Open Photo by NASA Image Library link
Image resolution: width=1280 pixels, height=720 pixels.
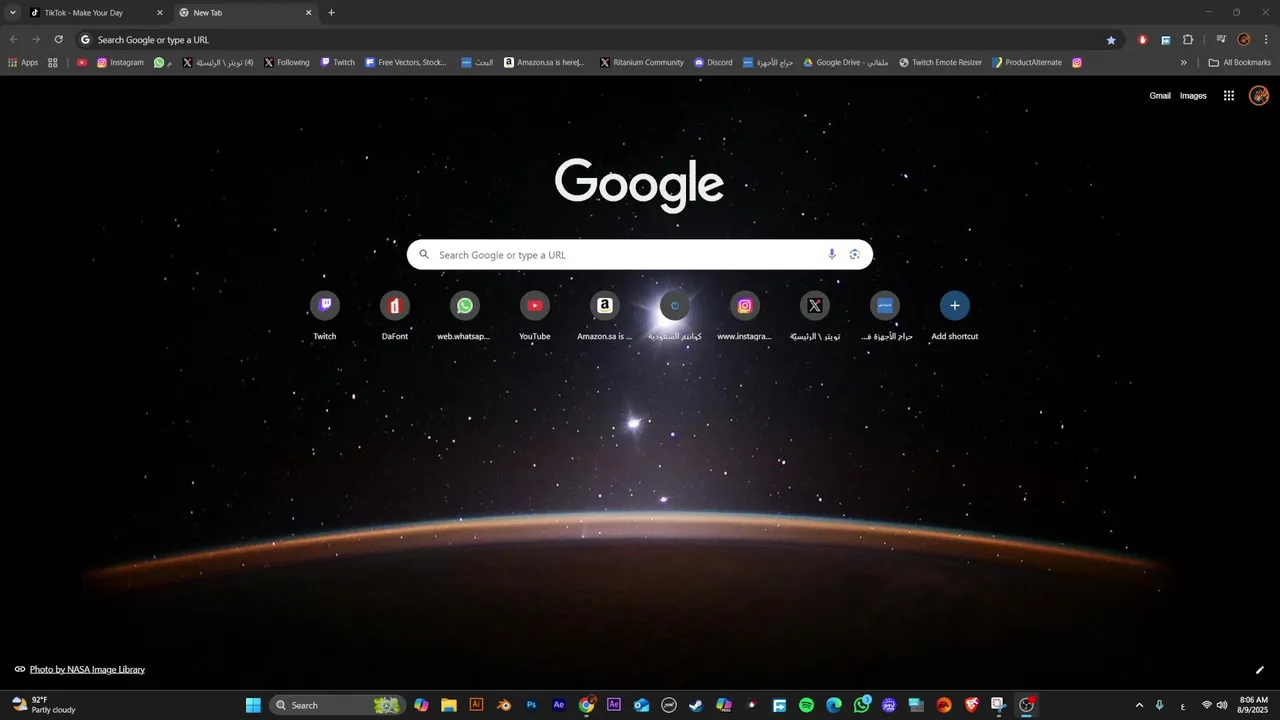coord(87,669)
